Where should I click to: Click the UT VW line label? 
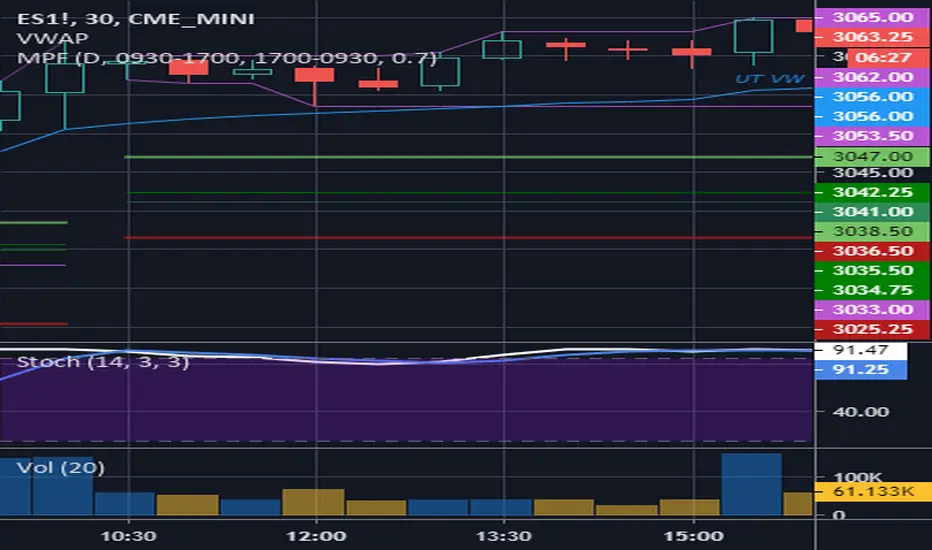click(x=769, y=78)
